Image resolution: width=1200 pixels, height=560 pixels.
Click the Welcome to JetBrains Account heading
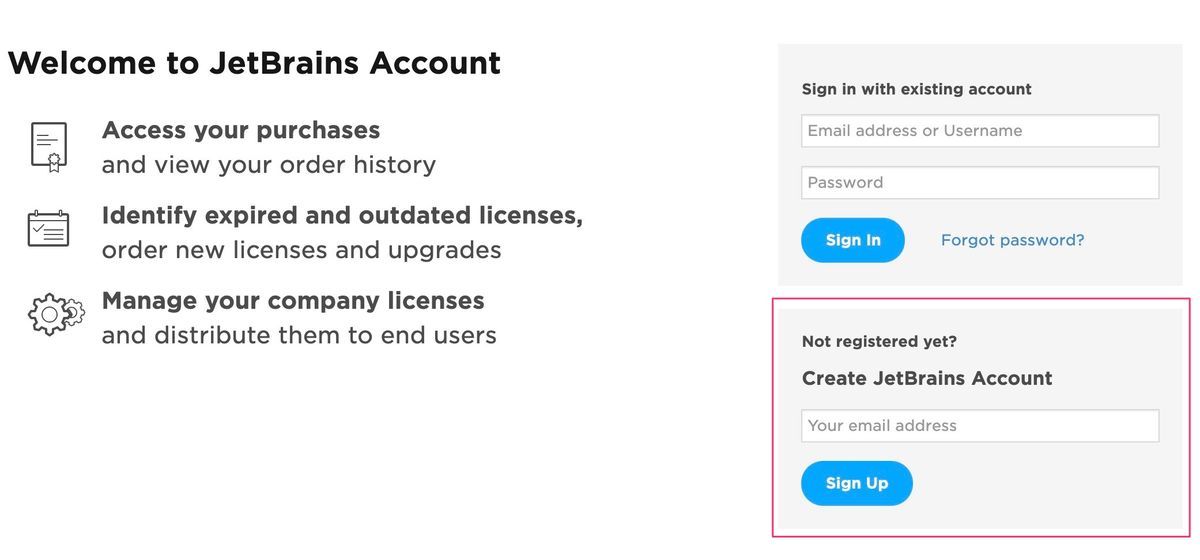(254, 63)
